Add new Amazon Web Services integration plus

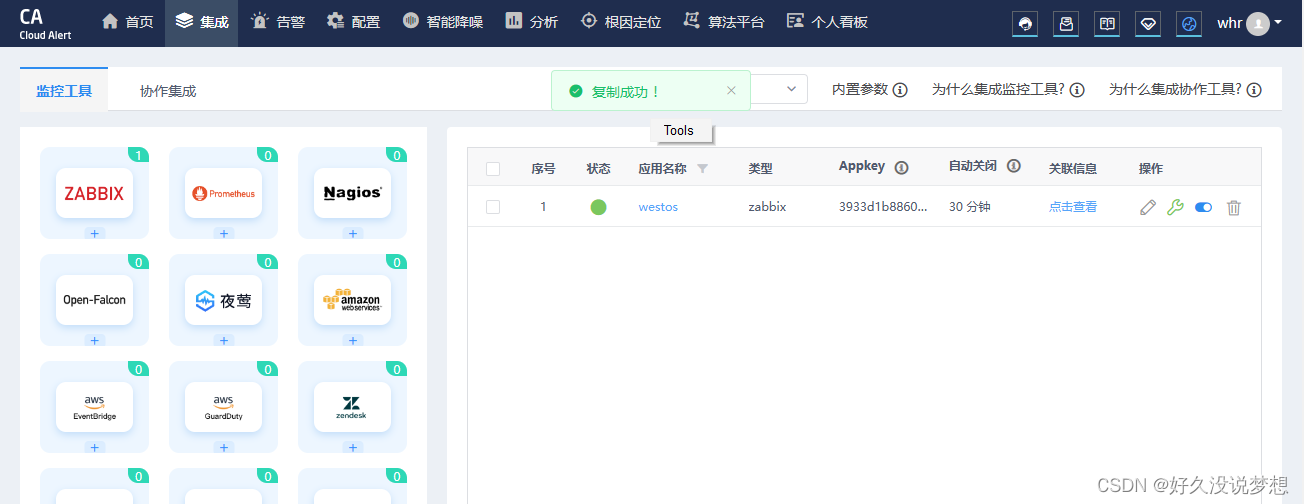(x=352, y=340)
